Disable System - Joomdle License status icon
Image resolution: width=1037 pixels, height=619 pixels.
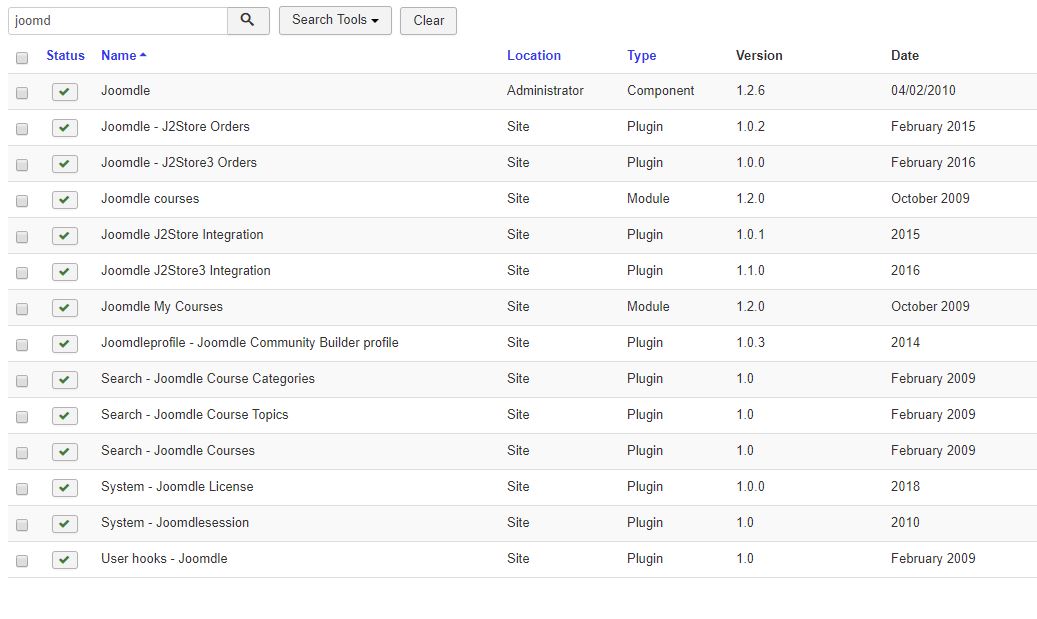tap(65, 488)
